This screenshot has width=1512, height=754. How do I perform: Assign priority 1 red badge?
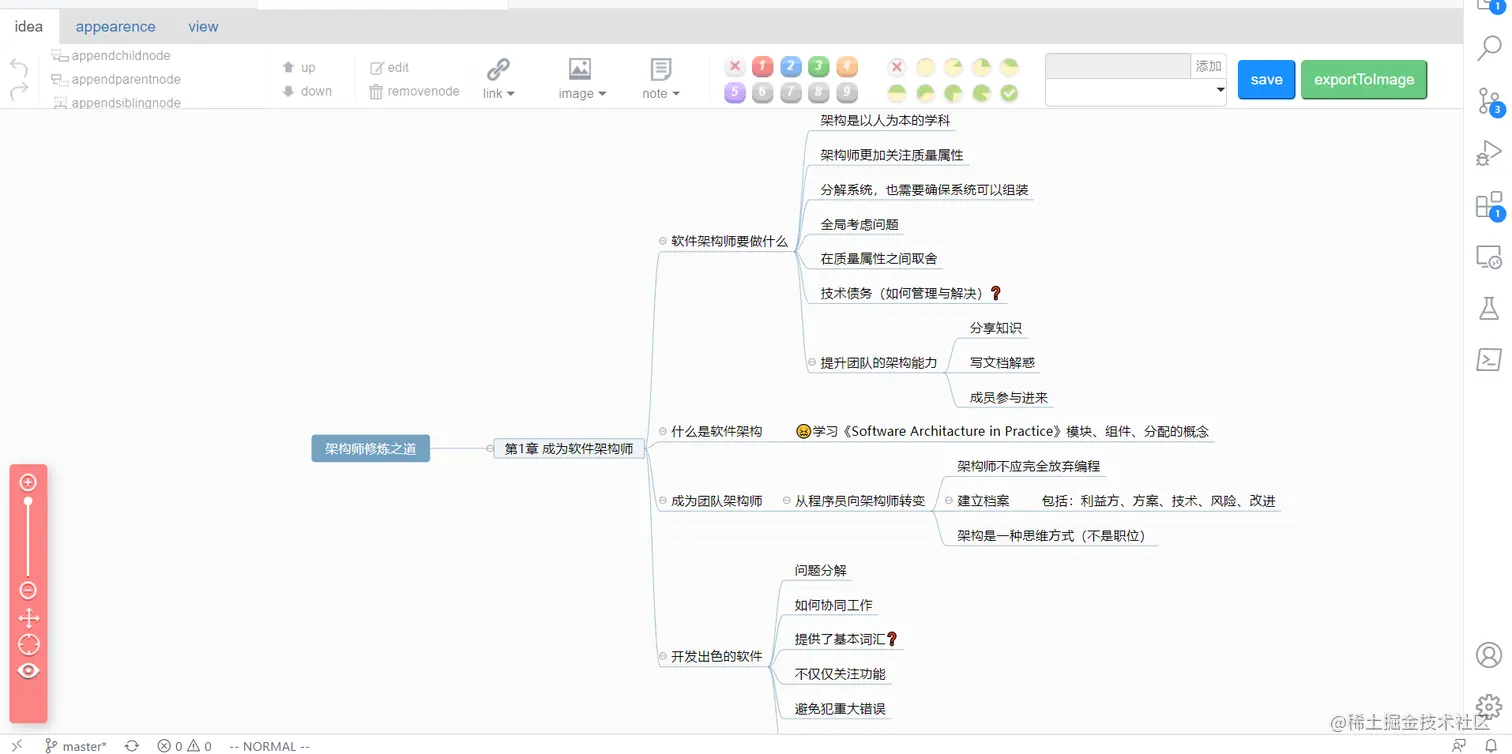coord(762,67)
